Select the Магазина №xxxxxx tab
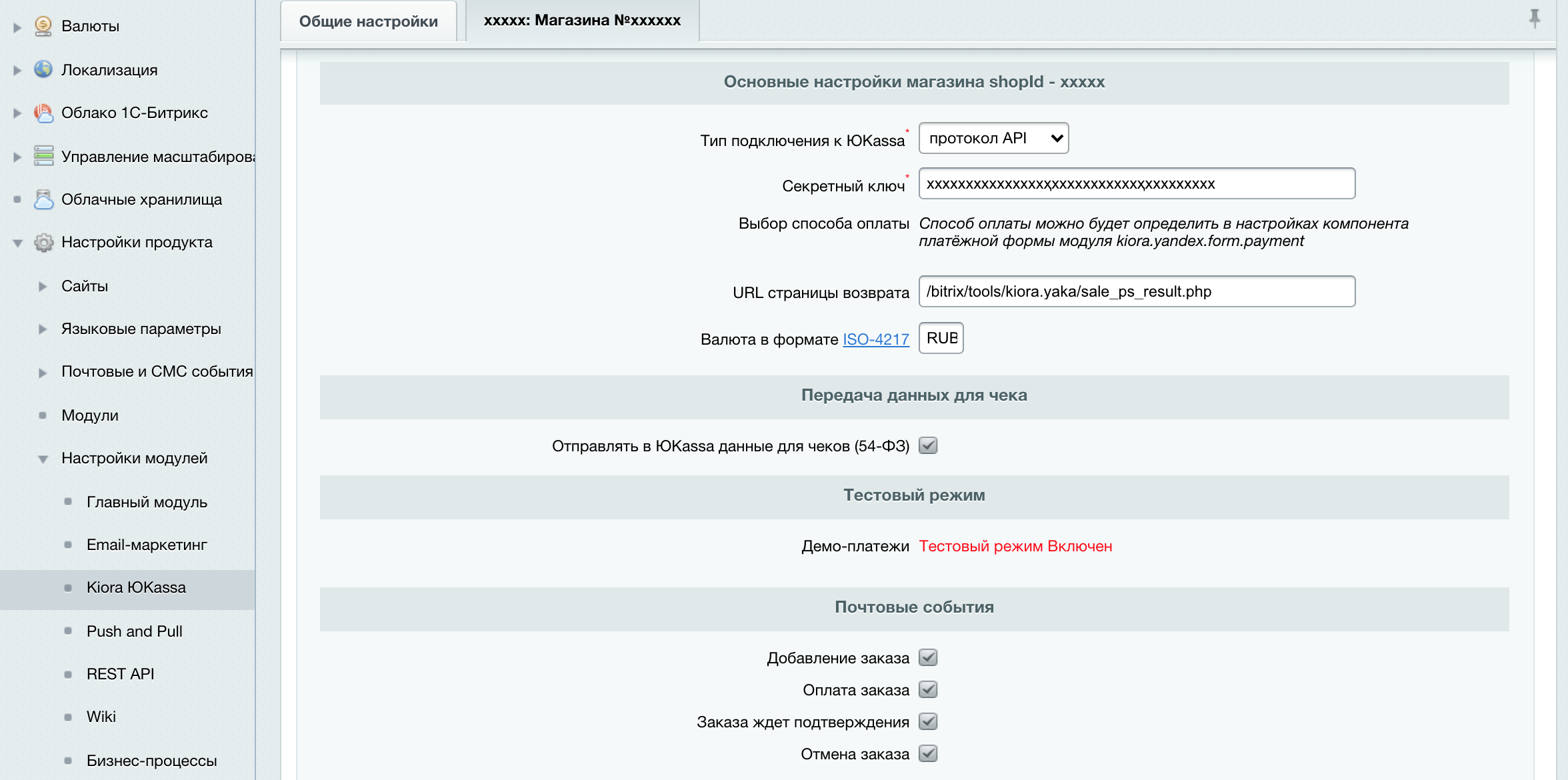Image resolution: width=1568 pixels, height=780 pixels. (x=582, y=21)
